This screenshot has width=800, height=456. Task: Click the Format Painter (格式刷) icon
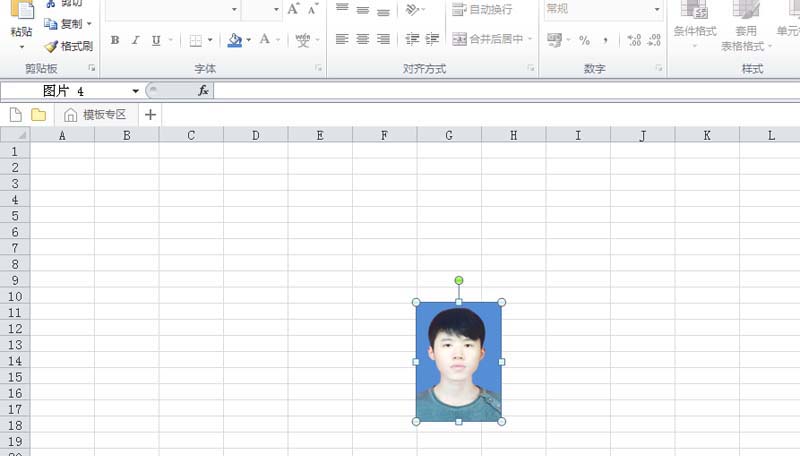pyautogui.click(x=51, y=46)
